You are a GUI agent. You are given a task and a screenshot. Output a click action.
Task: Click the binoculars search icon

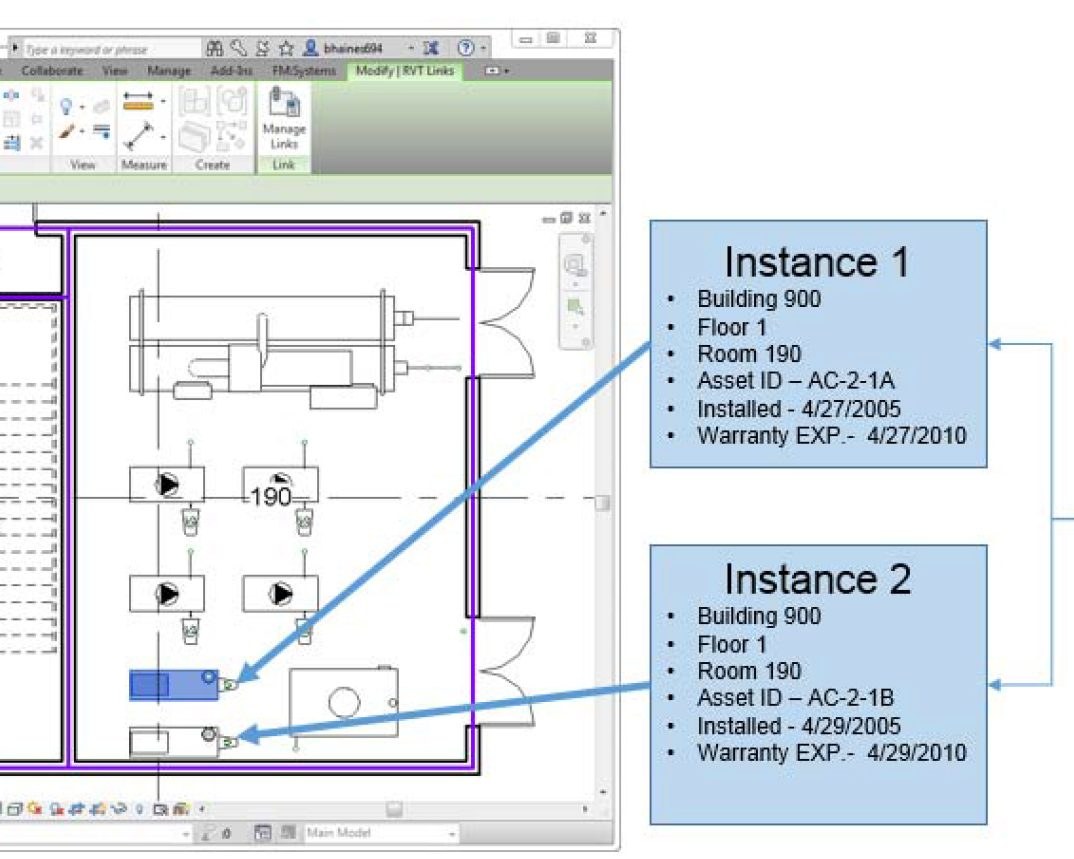click(214, 48)
